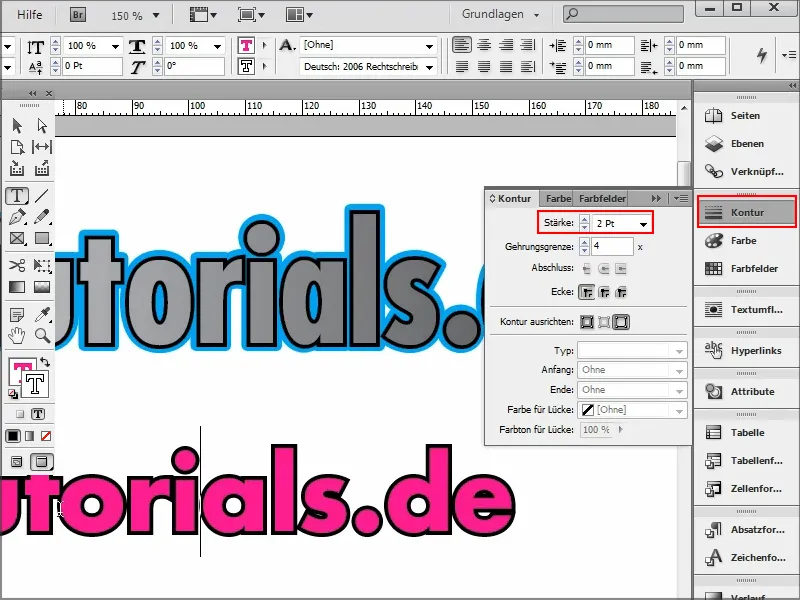This screenshot has width=800, height=600.
Task: Switch to the Kontur tab
Action: pyautogui.click(x=510, y=198)
